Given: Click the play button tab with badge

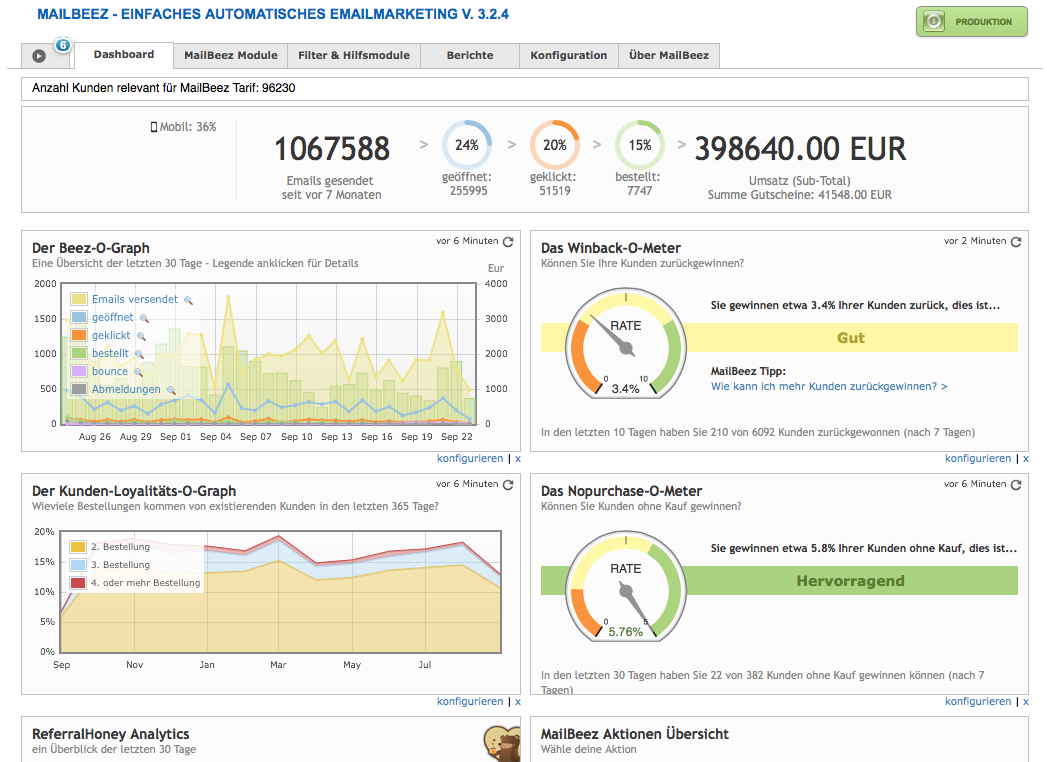Looking at the screenshot, I should coord(39,56).
